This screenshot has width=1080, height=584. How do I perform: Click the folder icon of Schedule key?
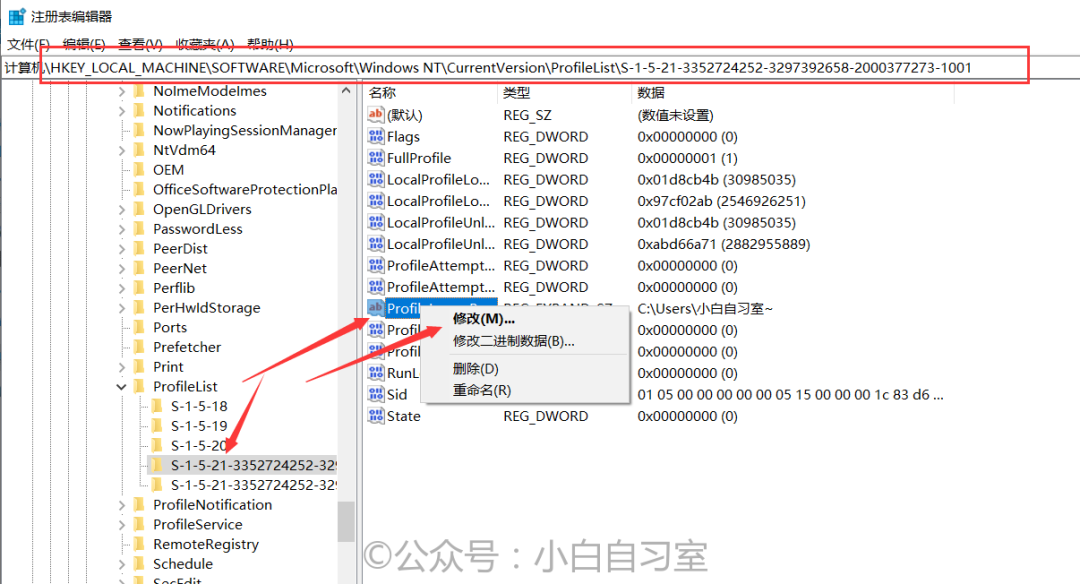click(x=140, y=563)
